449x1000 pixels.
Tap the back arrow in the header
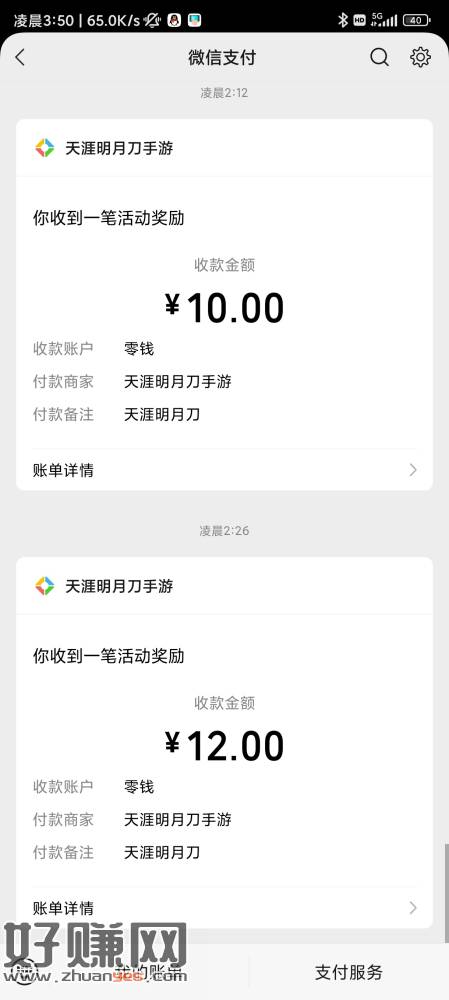(20, 57)
